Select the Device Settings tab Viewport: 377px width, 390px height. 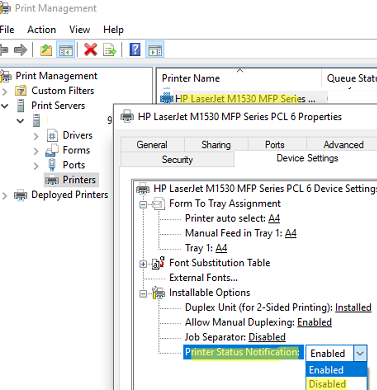[307, 158]
